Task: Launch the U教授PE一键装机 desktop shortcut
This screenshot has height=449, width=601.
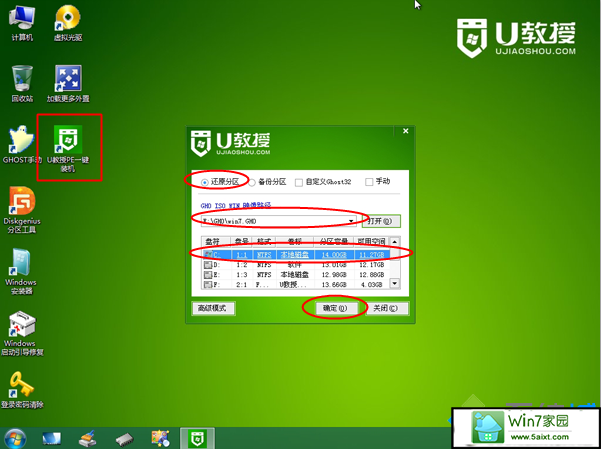Action: [x=68, y=149]
